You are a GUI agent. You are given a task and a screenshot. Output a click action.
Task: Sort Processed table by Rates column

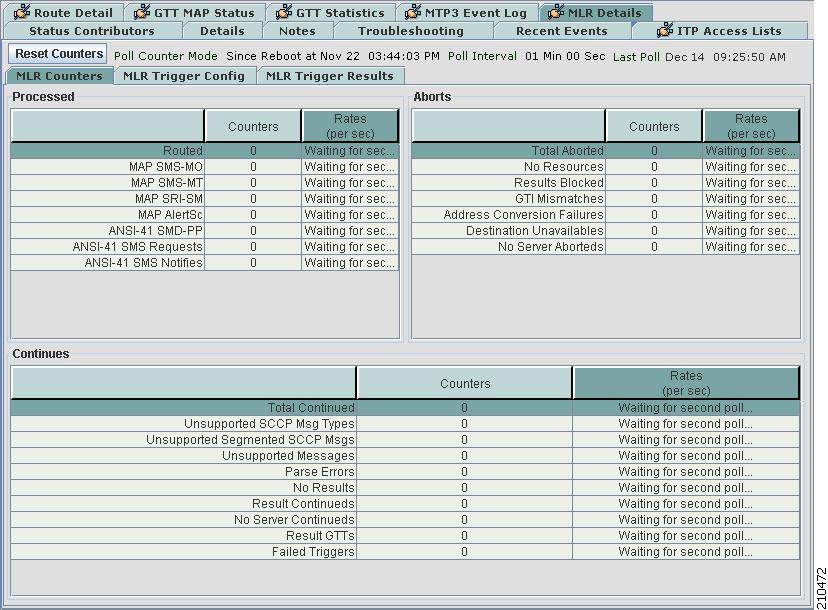pos(350,126)
